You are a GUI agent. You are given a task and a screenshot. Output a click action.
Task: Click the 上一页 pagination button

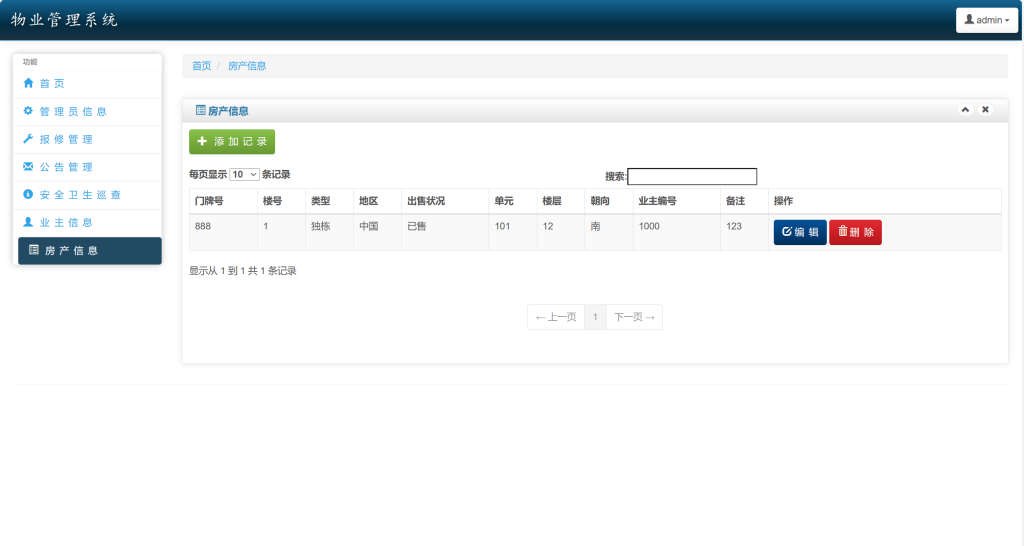click(x=556, y=317)
